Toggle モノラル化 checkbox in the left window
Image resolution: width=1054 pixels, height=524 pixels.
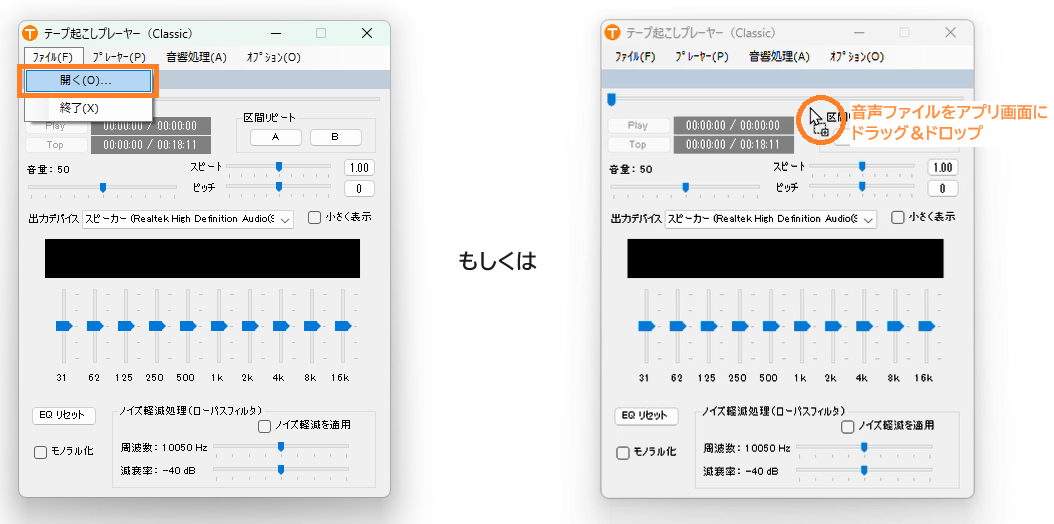[x=41, y=452]
